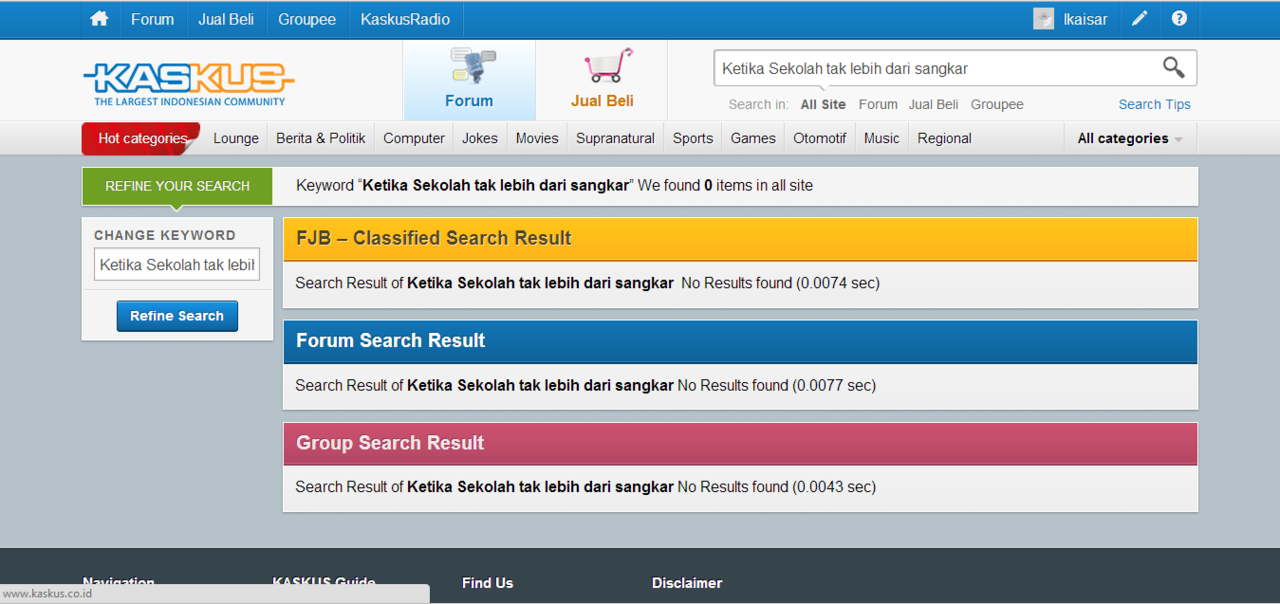
Task: Open the Forum link in top bar
Action: 152,19
